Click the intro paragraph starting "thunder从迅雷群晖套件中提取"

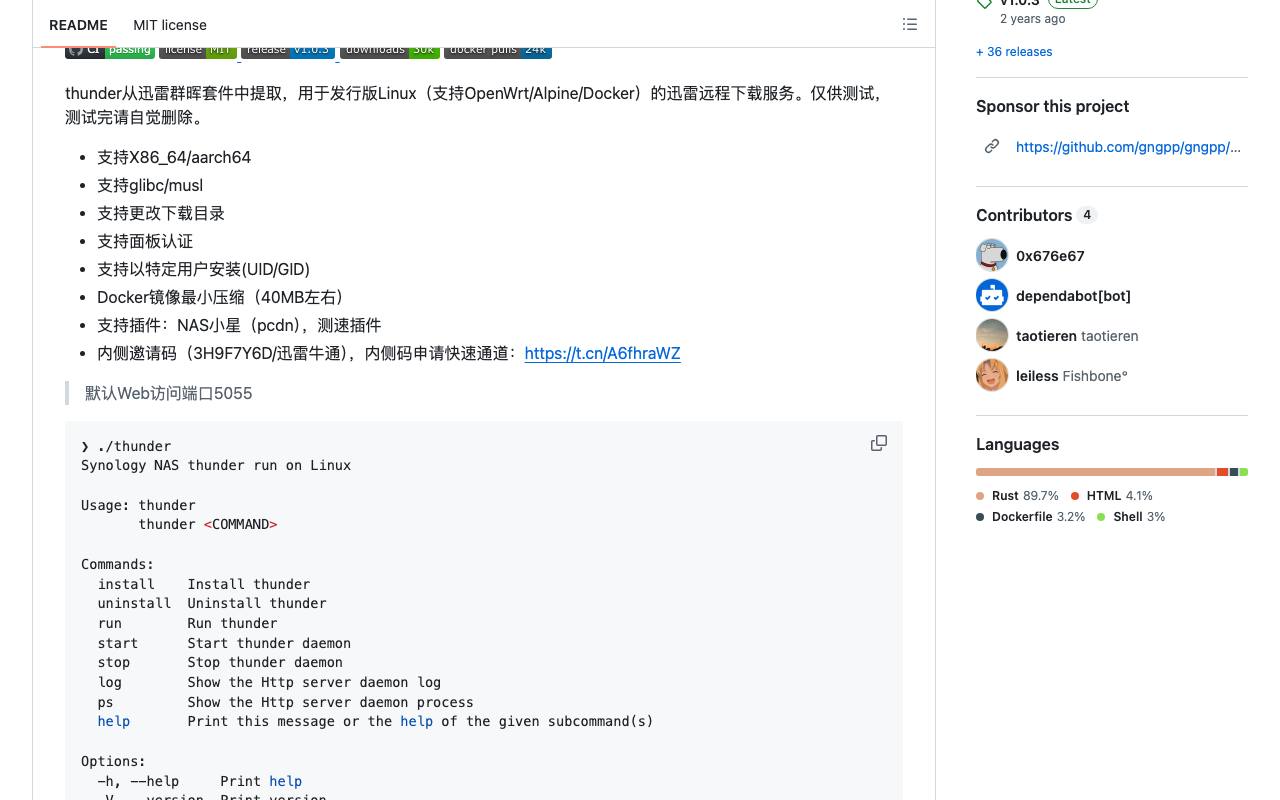click(x=475, y=105)
